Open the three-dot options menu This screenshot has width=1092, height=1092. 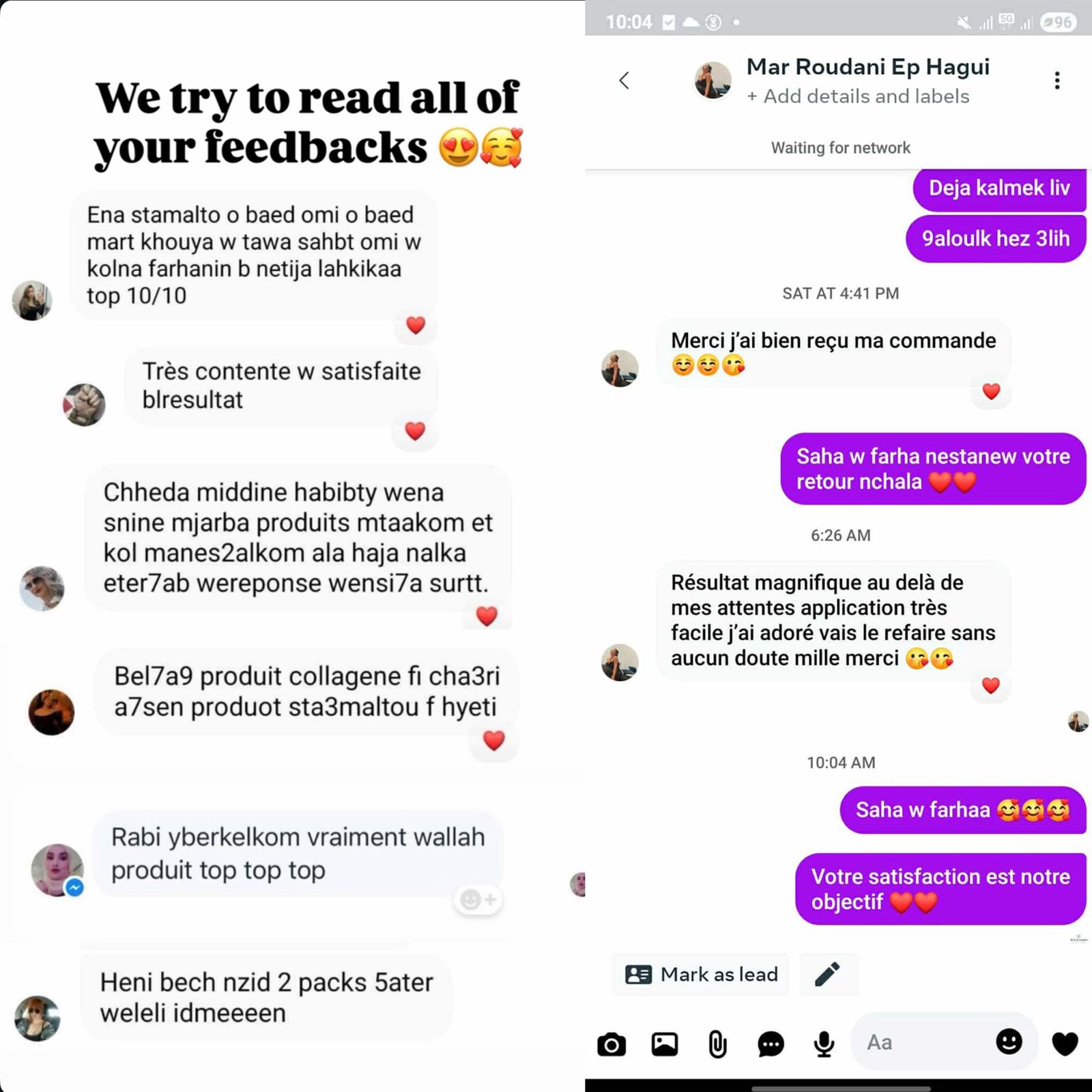pyautogui.click(x=1057, y=81)
